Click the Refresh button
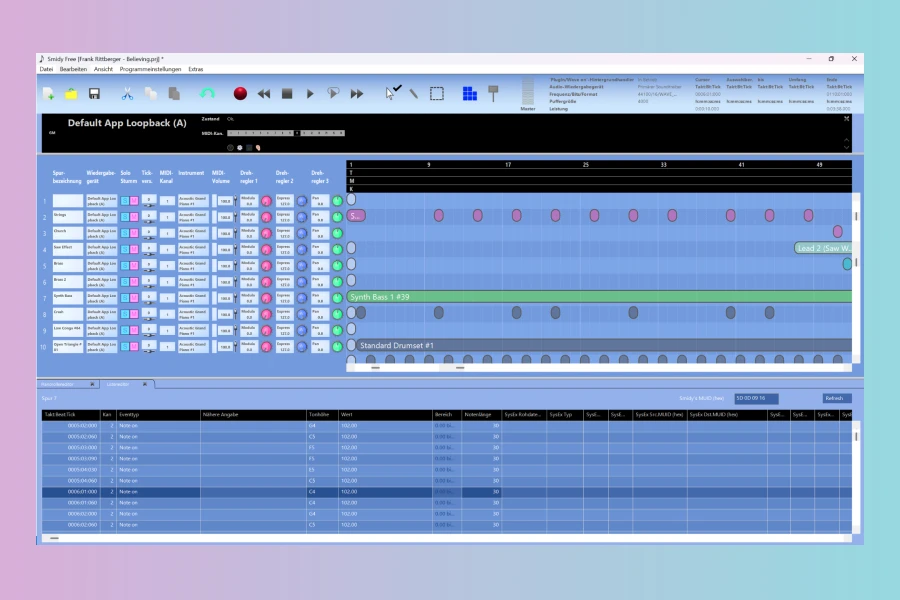 (x=836, y=398)
